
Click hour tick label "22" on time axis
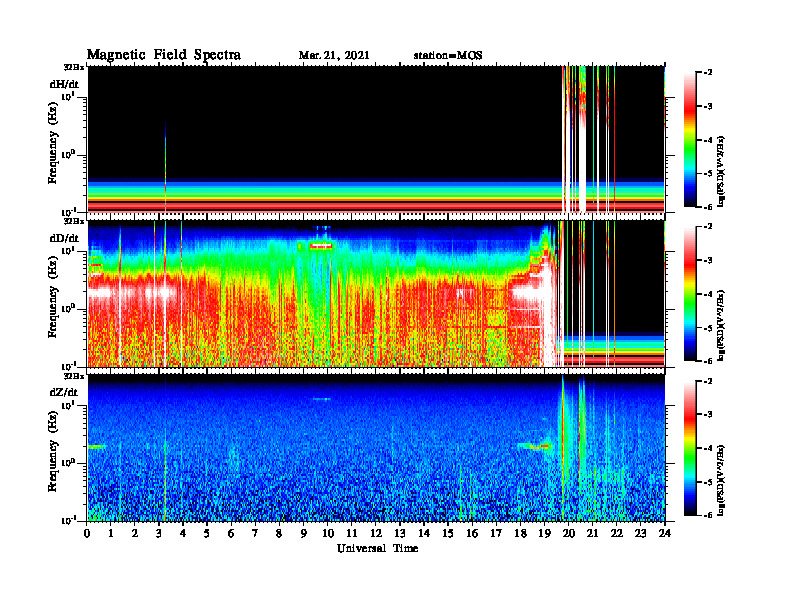[617, 533]
